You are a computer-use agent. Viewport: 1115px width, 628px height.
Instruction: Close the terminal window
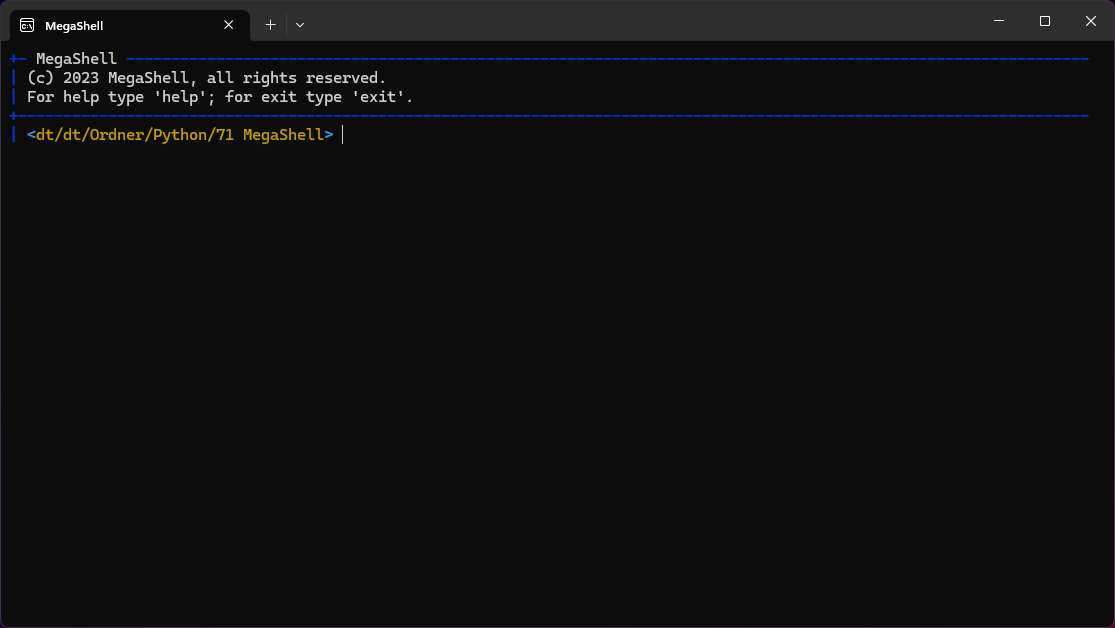(x=1091, y=21)
